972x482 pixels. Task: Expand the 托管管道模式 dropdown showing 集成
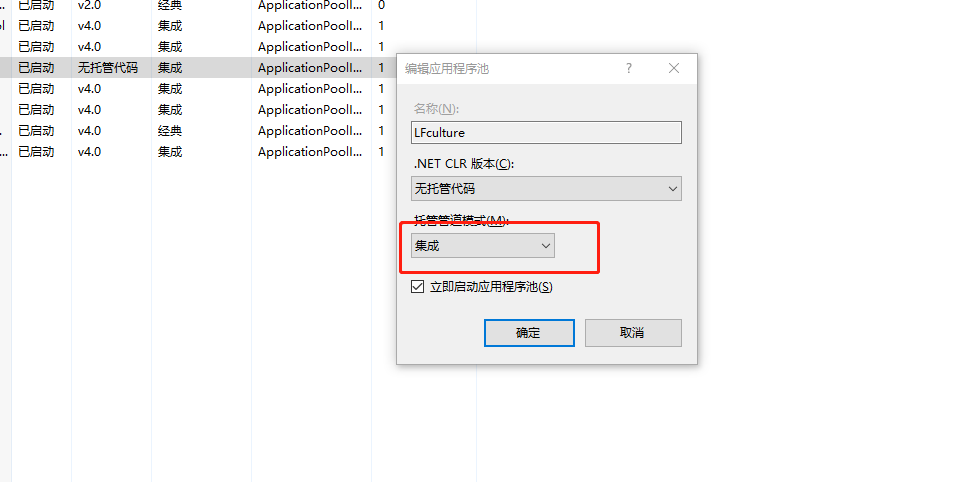tap(483, 246)
